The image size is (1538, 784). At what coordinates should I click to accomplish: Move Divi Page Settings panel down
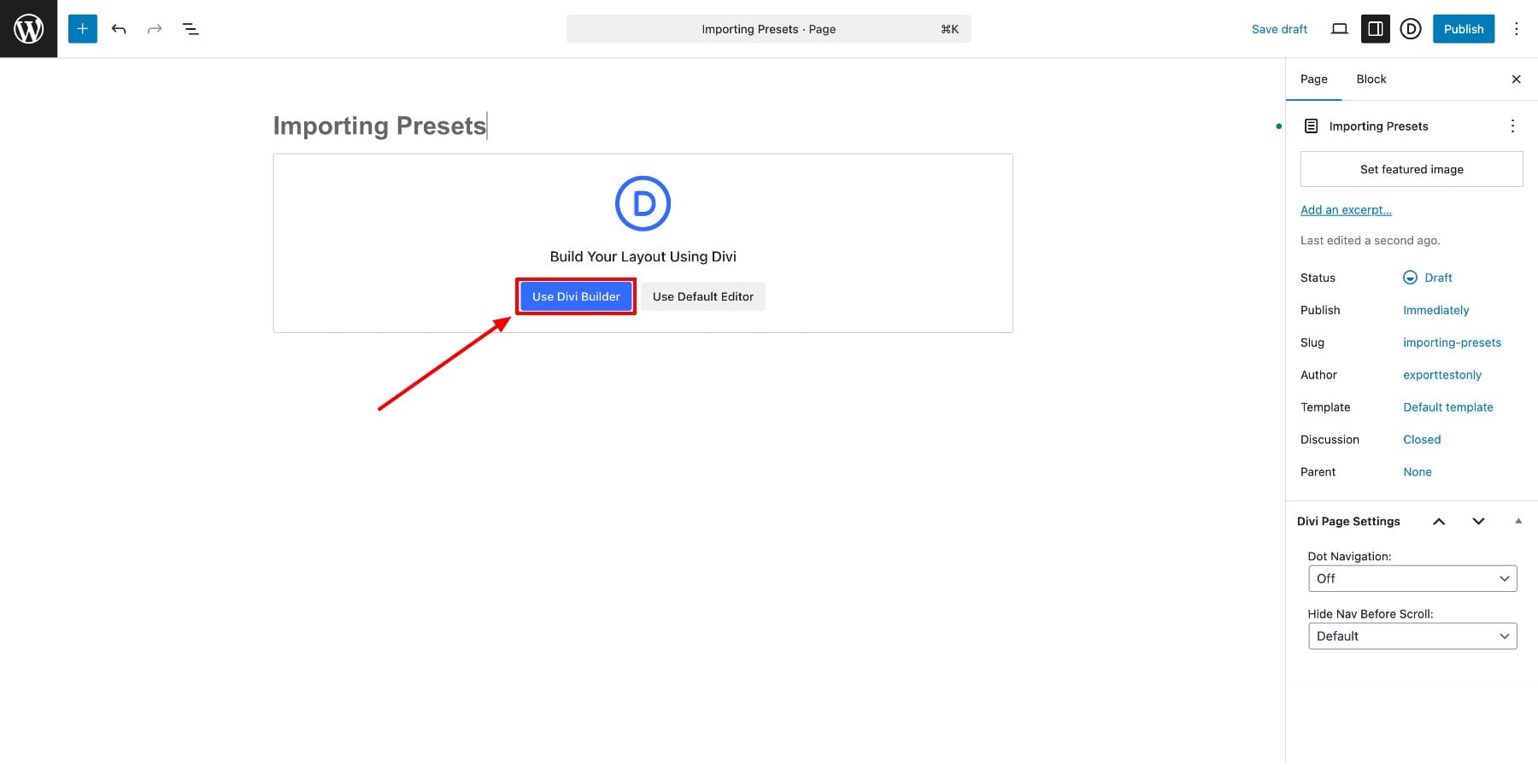coord(1478,521)
